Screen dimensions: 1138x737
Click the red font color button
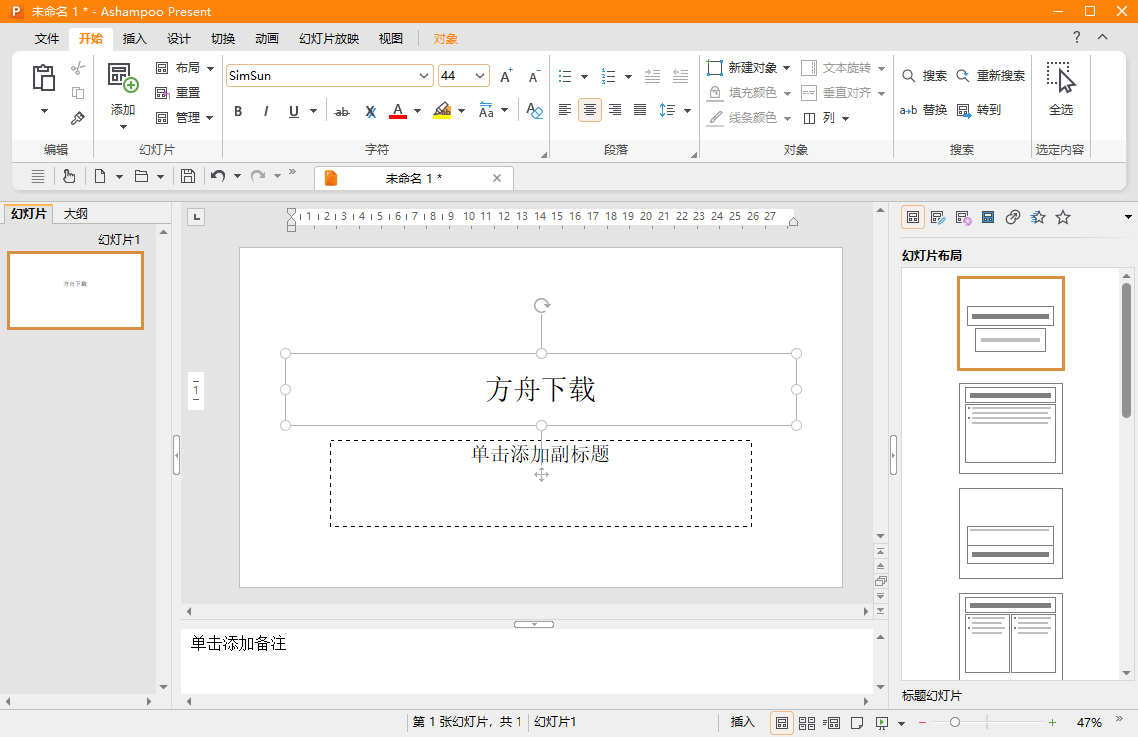398,110
